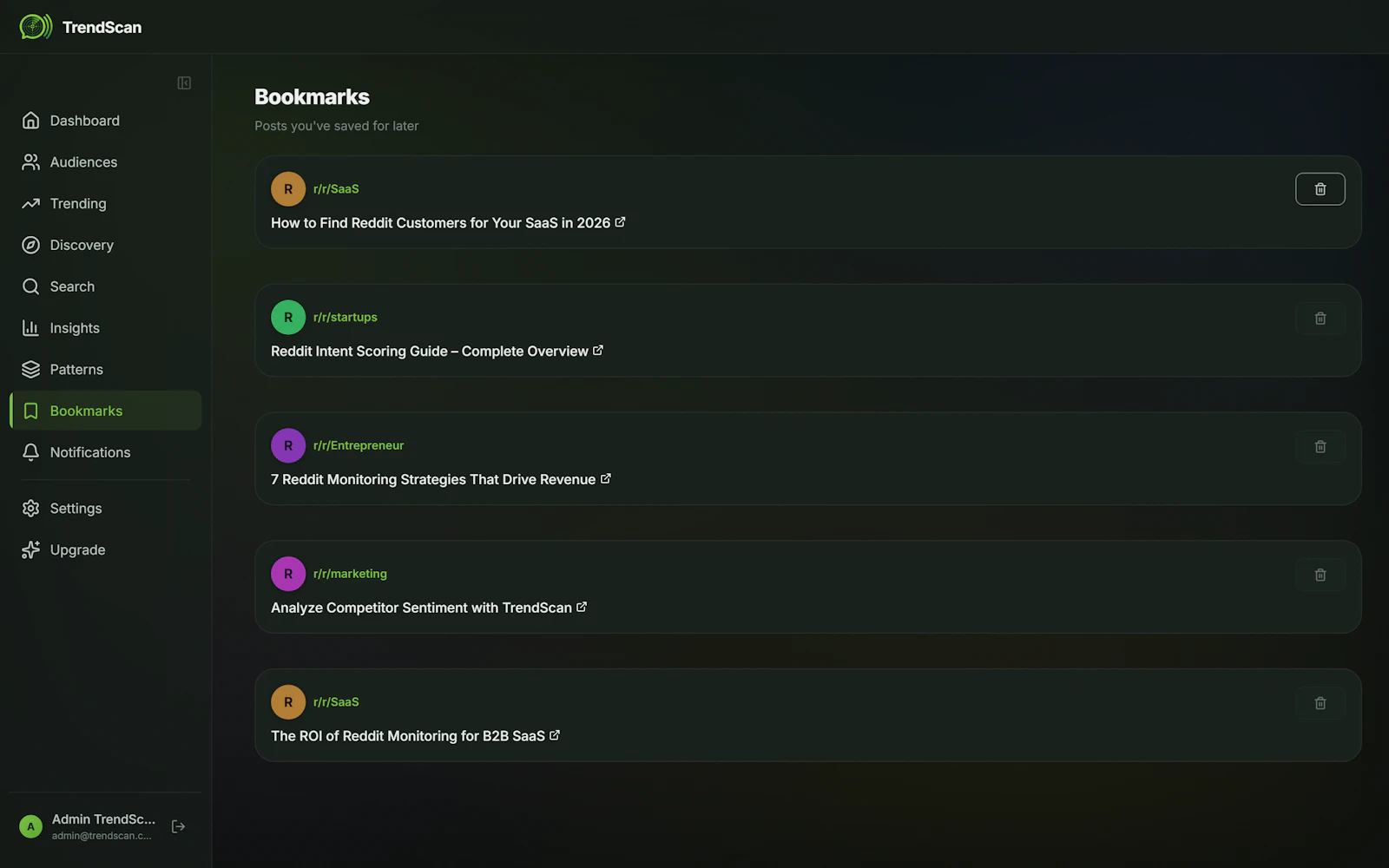Click the green R avatar for r/startups

point(288,318)
